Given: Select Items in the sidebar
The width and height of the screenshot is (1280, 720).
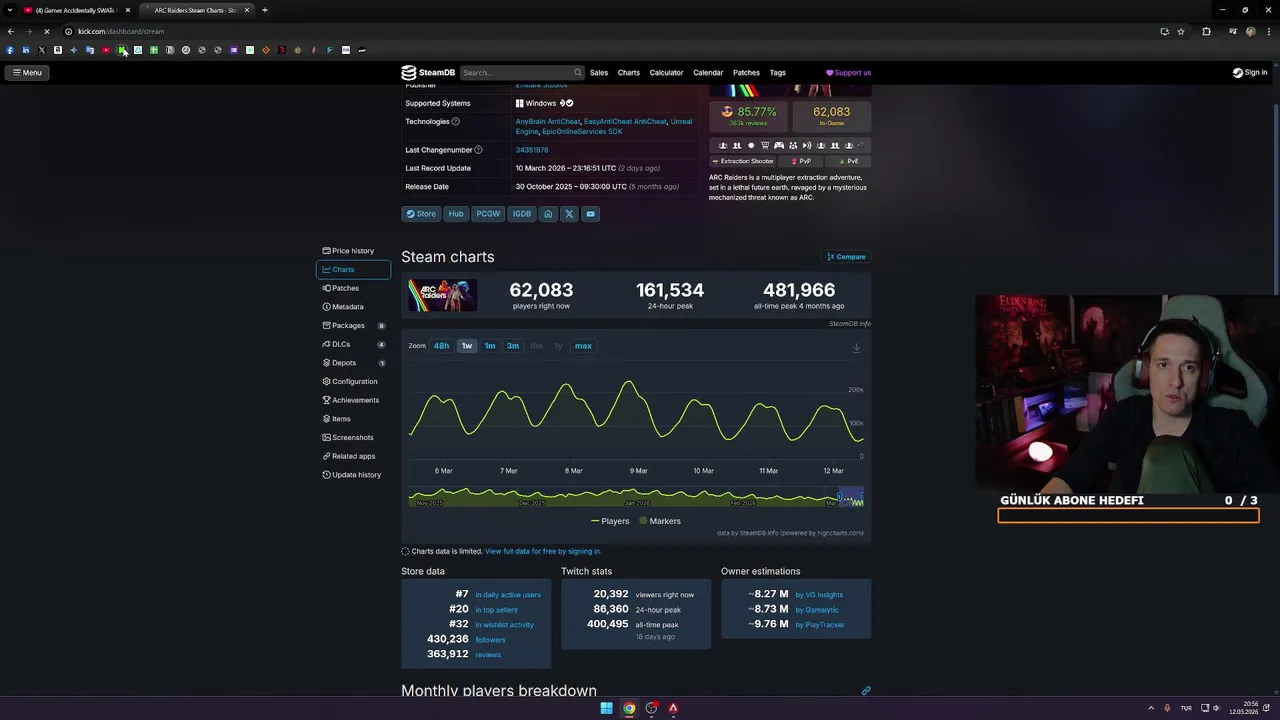Looking at the screenshot, I should pyautogui.click(x=353, y=419).
